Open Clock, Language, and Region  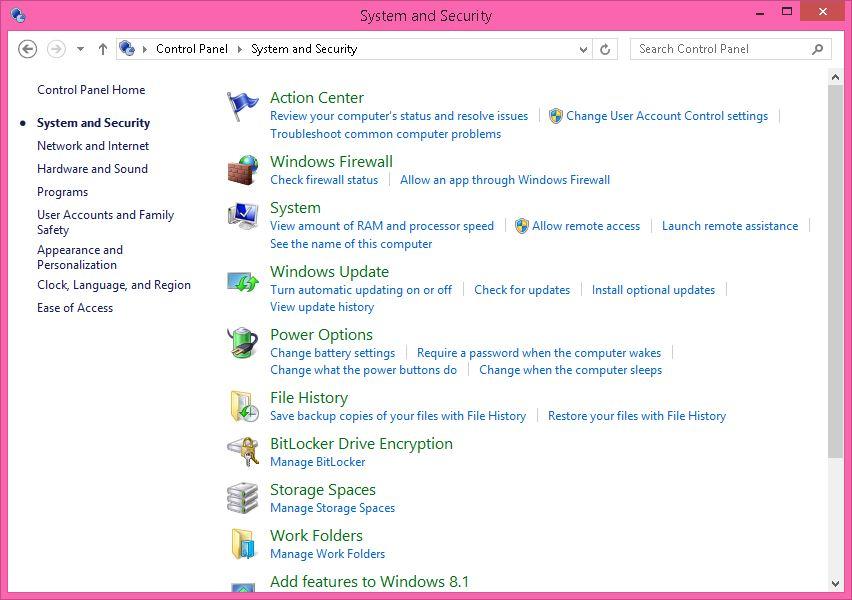click(114, 285)
